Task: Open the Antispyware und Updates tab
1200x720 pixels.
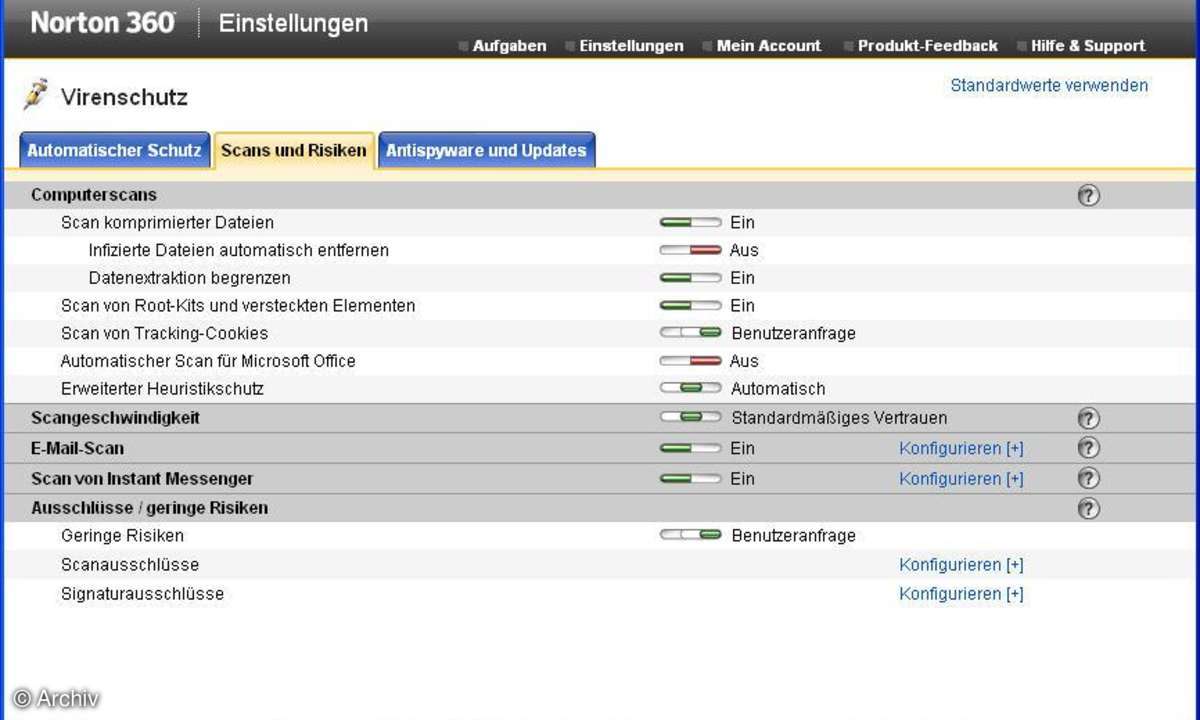Action: coord(486,151)
